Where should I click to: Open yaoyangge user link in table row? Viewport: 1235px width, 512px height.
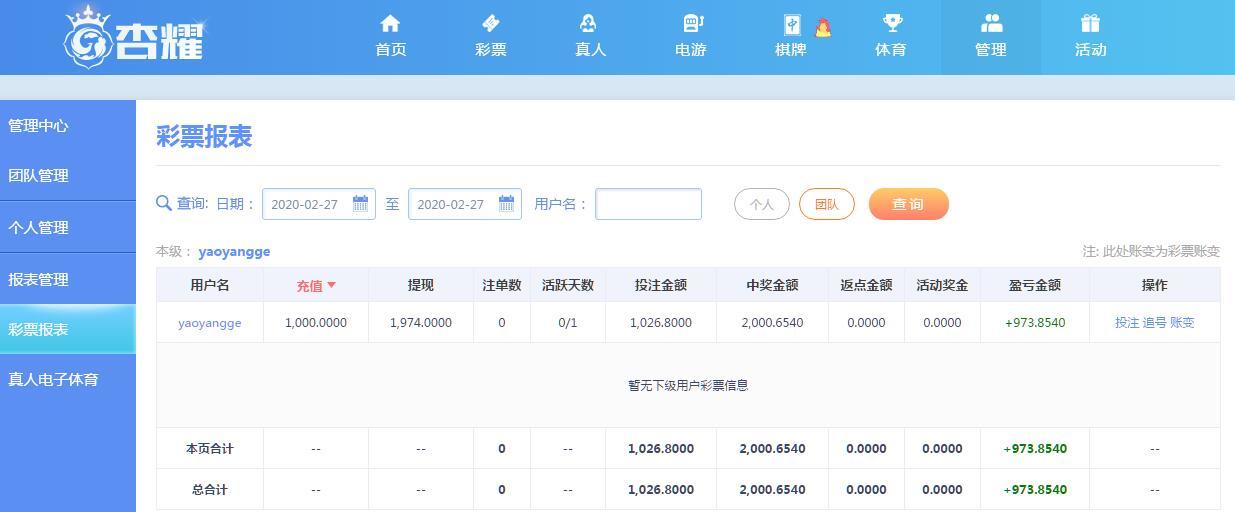[x=210, y=322]
